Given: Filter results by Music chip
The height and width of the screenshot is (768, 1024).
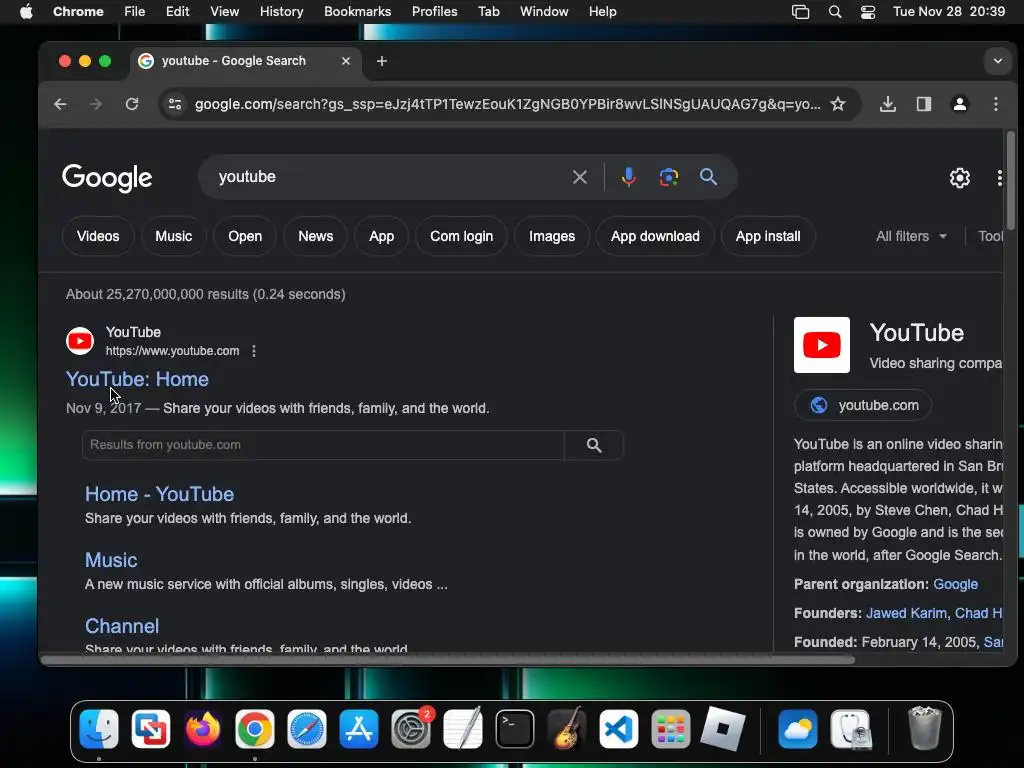Looking at the screenshot, I should (x=174, y=236).
